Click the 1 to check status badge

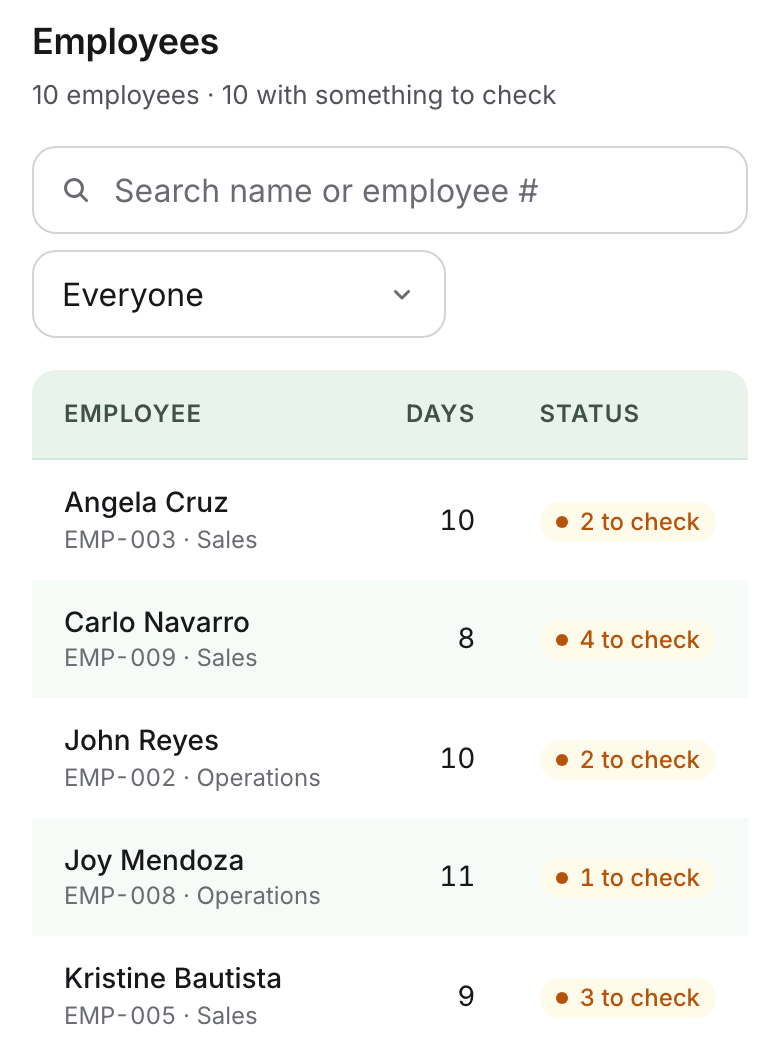point(627,877)
